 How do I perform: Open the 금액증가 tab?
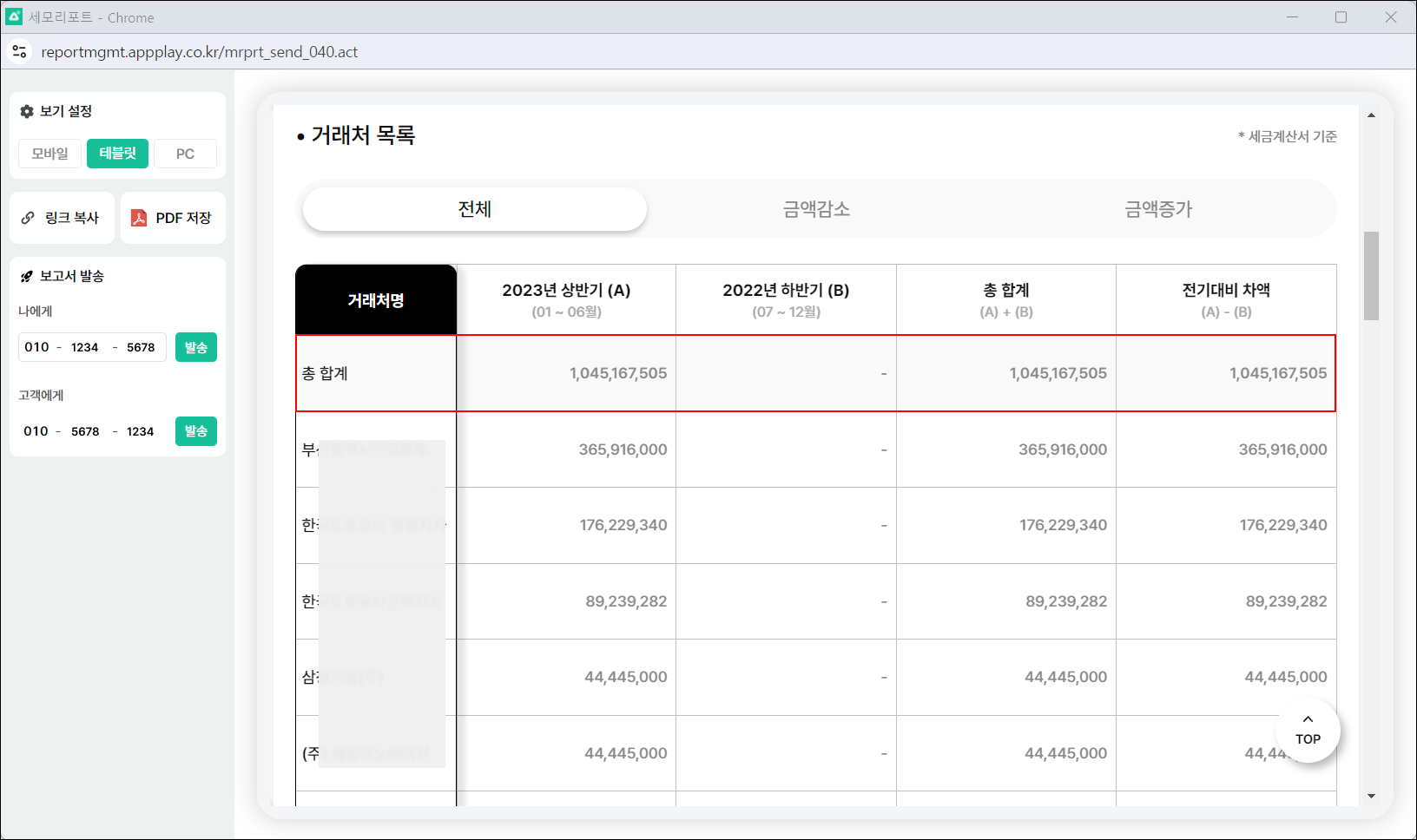pos(1158,209)
